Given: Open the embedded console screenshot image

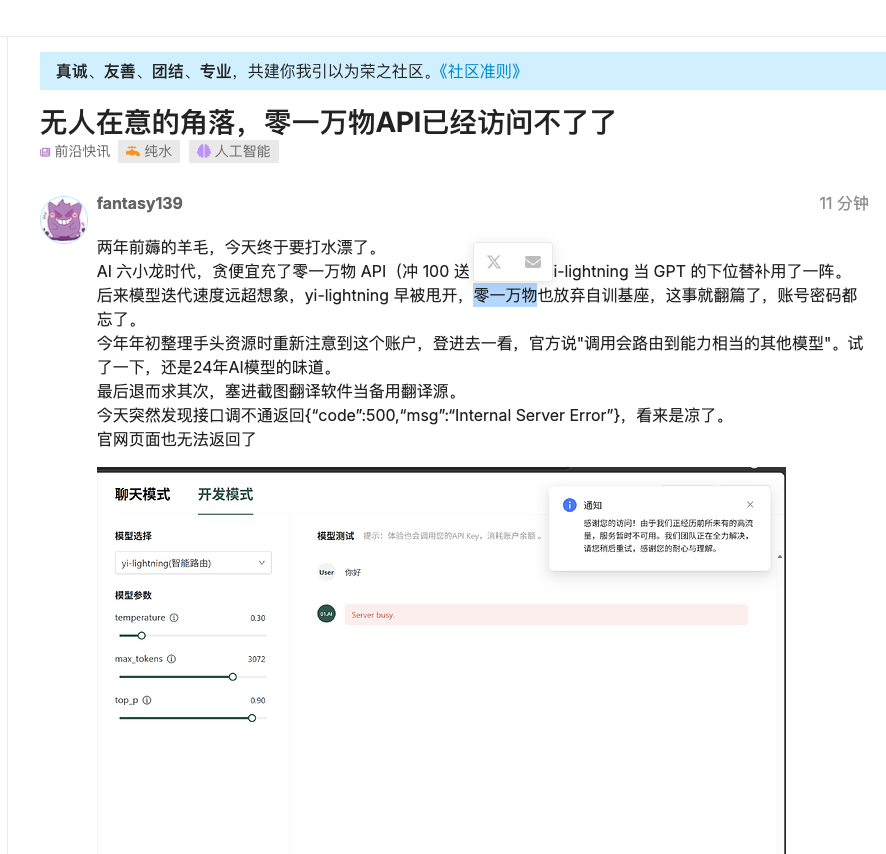Looking at the screenshot, I should pyautogui.click(x=441, y=660).
